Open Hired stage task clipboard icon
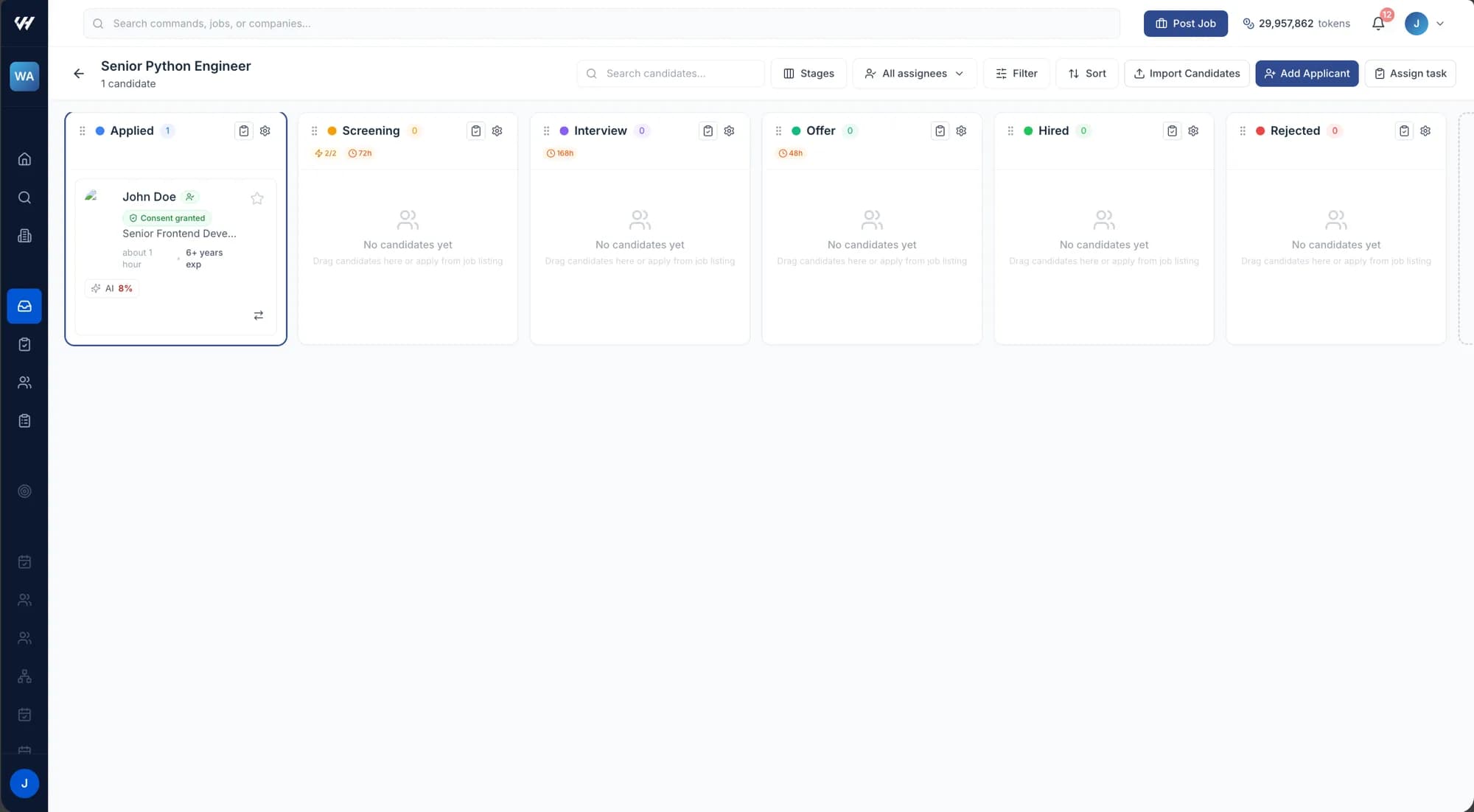 1173,130
